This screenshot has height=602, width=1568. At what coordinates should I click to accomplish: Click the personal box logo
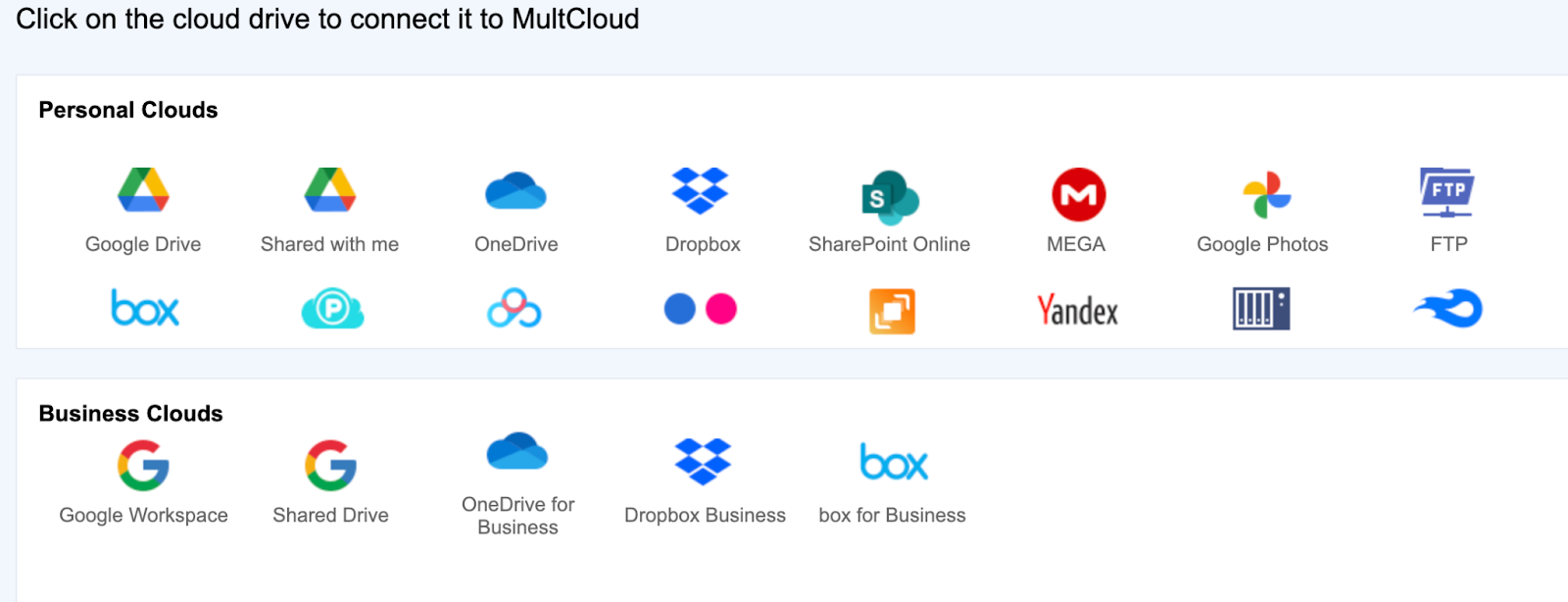coord(145,308)
